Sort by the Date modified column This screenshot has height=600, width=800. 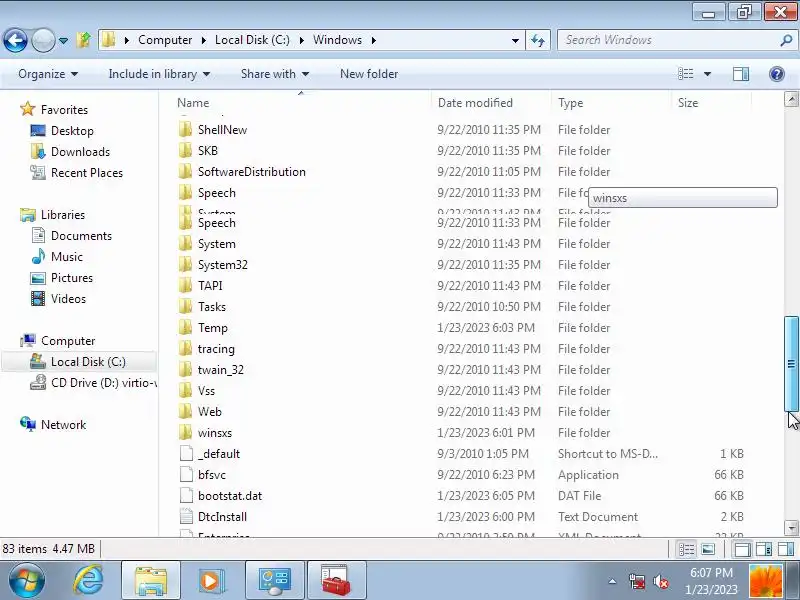tap(475, 103)
